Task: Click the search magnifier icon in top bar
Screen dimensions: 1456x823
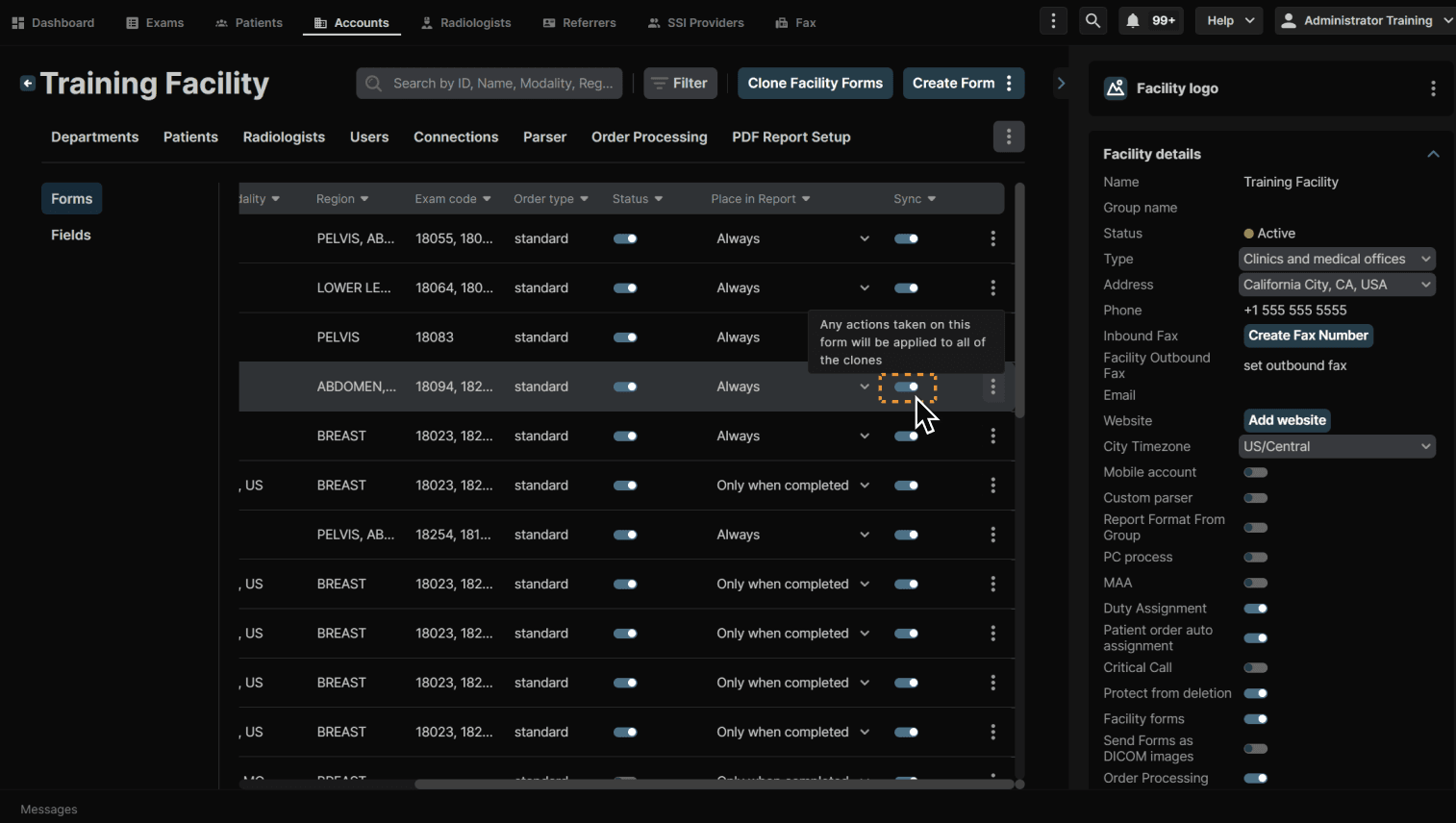Action: [x=1092, y=21]
